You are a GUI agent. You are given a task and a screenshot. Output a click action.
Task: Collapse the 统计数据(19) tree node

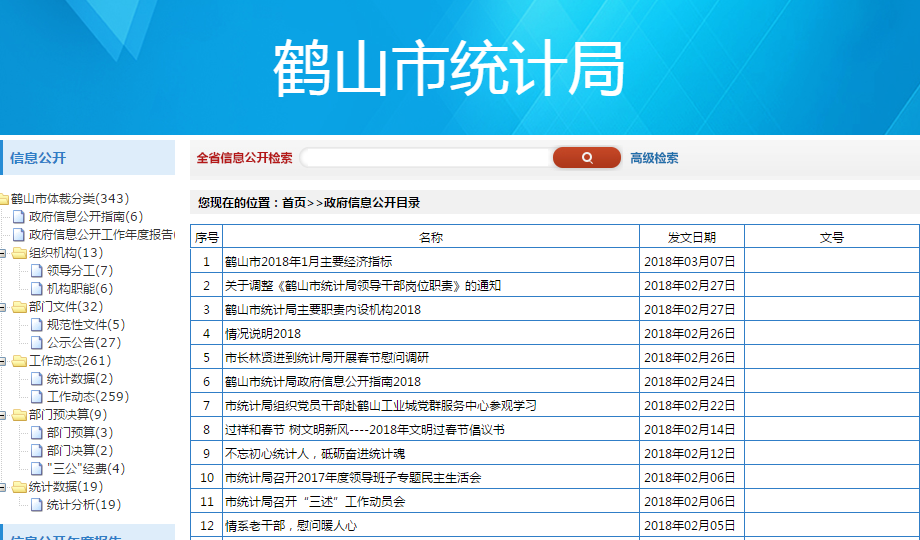click(6, 487)
